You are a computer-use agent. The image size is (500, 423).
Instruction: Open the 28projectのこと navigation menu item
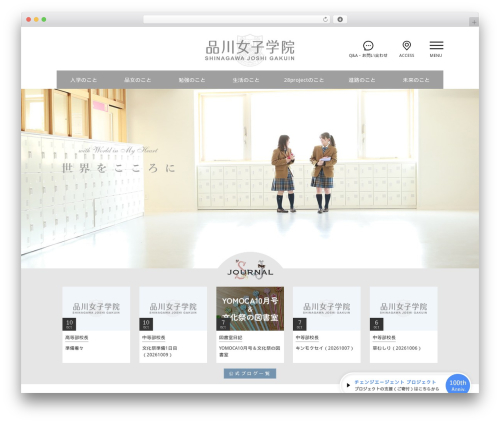pyautogui.click(x=304, y=80)
